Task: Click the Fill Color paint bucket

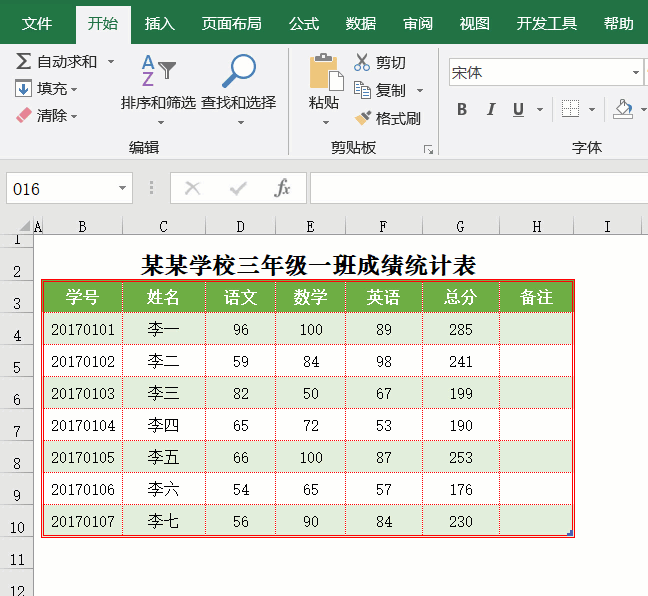Action: tap(623, 110)
